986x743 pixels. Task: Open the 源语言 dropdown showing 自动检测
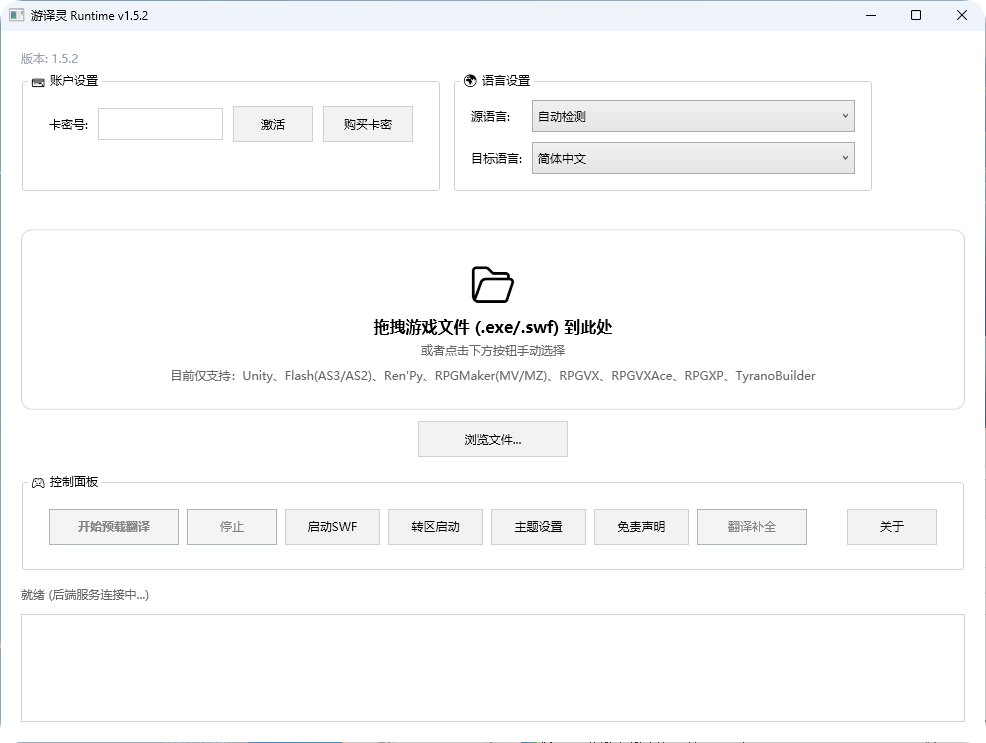click(693, 115)
